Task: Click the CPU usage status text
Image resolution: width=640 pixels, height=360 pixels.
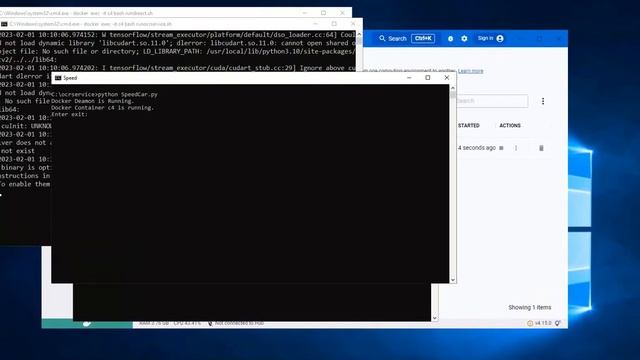Action: coord(187,323)
